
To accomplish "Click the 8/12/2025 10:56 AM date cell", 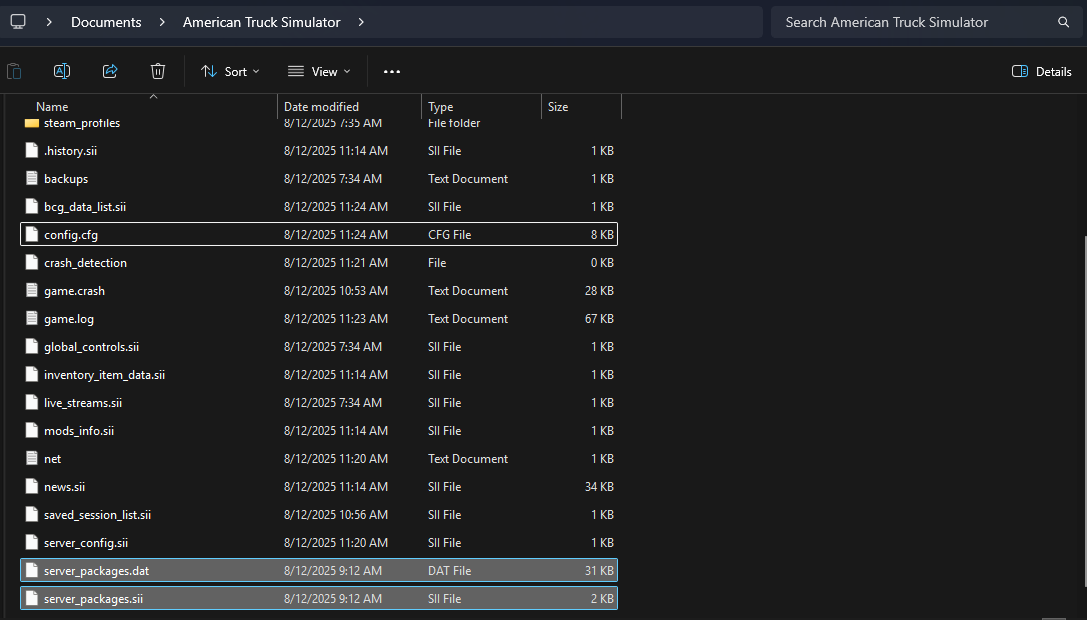I will point(336,515).
